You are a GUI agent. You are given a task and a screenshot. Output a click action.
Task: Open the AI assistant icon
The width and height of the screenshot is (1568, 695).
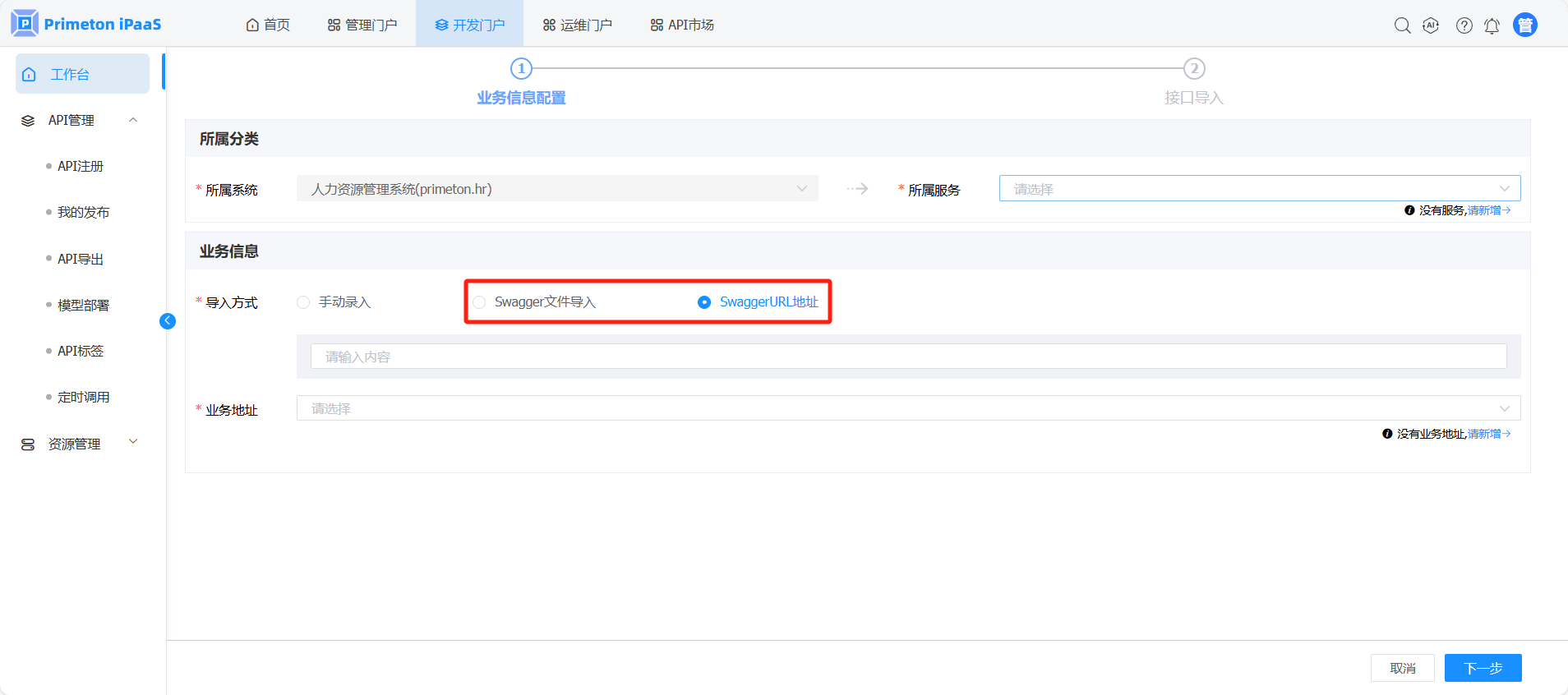tap(1431, 25)
